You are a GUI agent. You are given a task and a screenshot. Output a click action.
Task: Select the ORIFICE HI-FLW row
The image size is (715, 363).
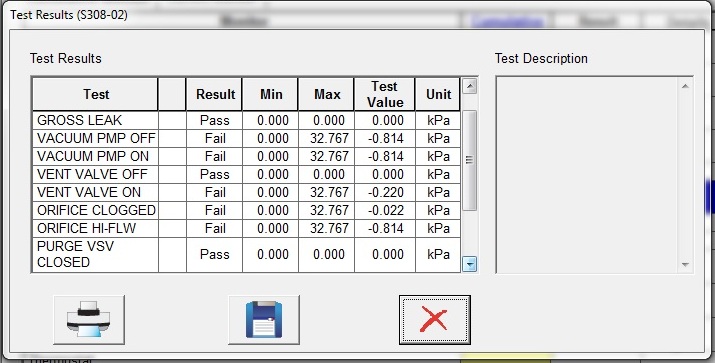pyautogui.click(x=246, y=228)
